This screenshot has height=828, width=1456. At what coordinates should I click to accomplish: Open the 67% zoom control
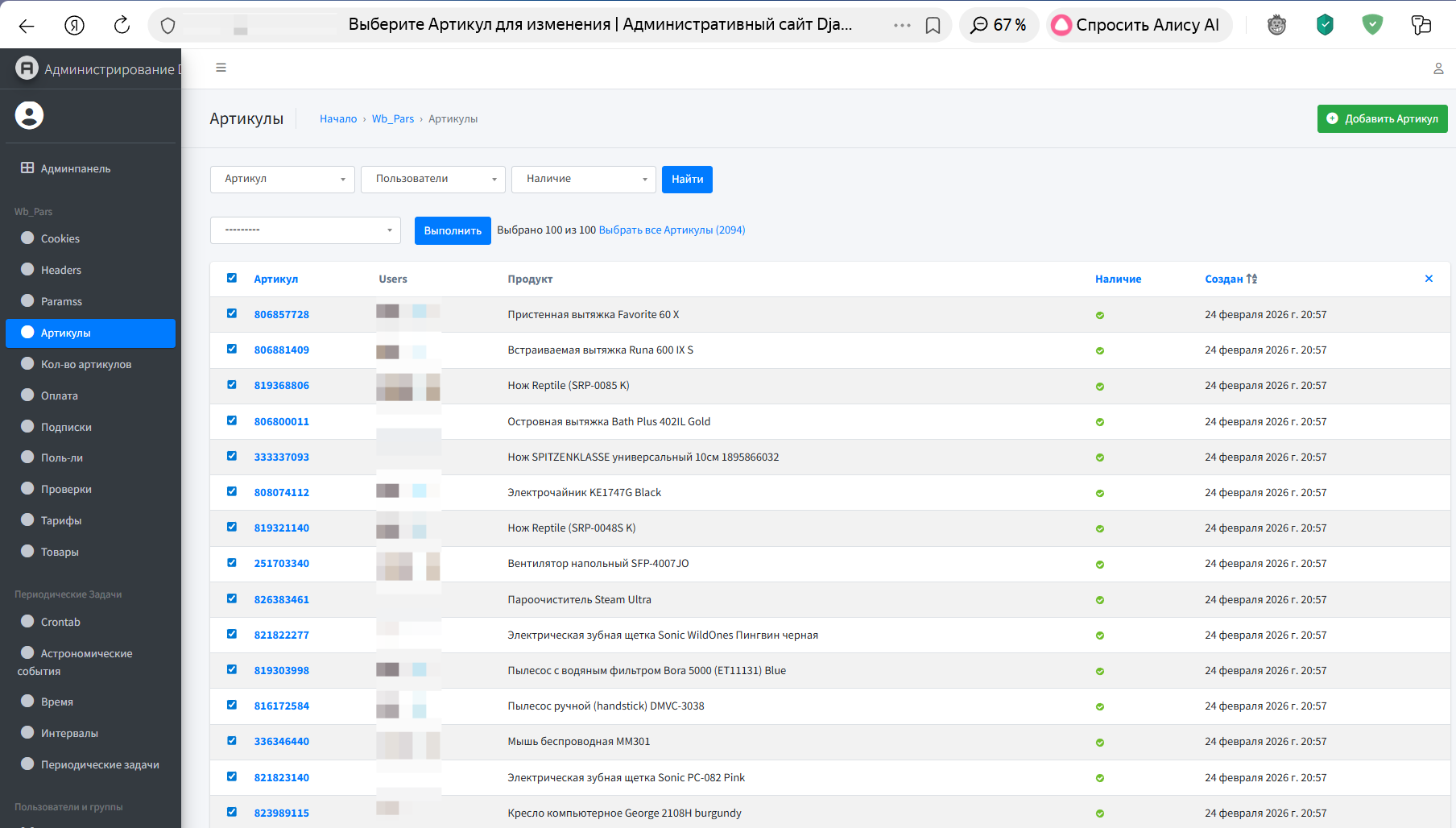999,25
